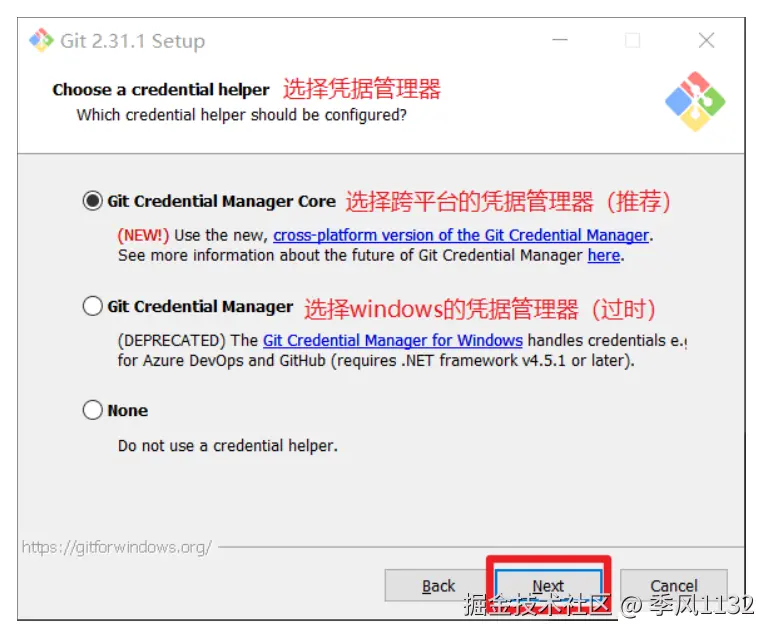Screen dimensions: 774x638
Task: Click the Git icon in the title bar
Action: (41, 40)
